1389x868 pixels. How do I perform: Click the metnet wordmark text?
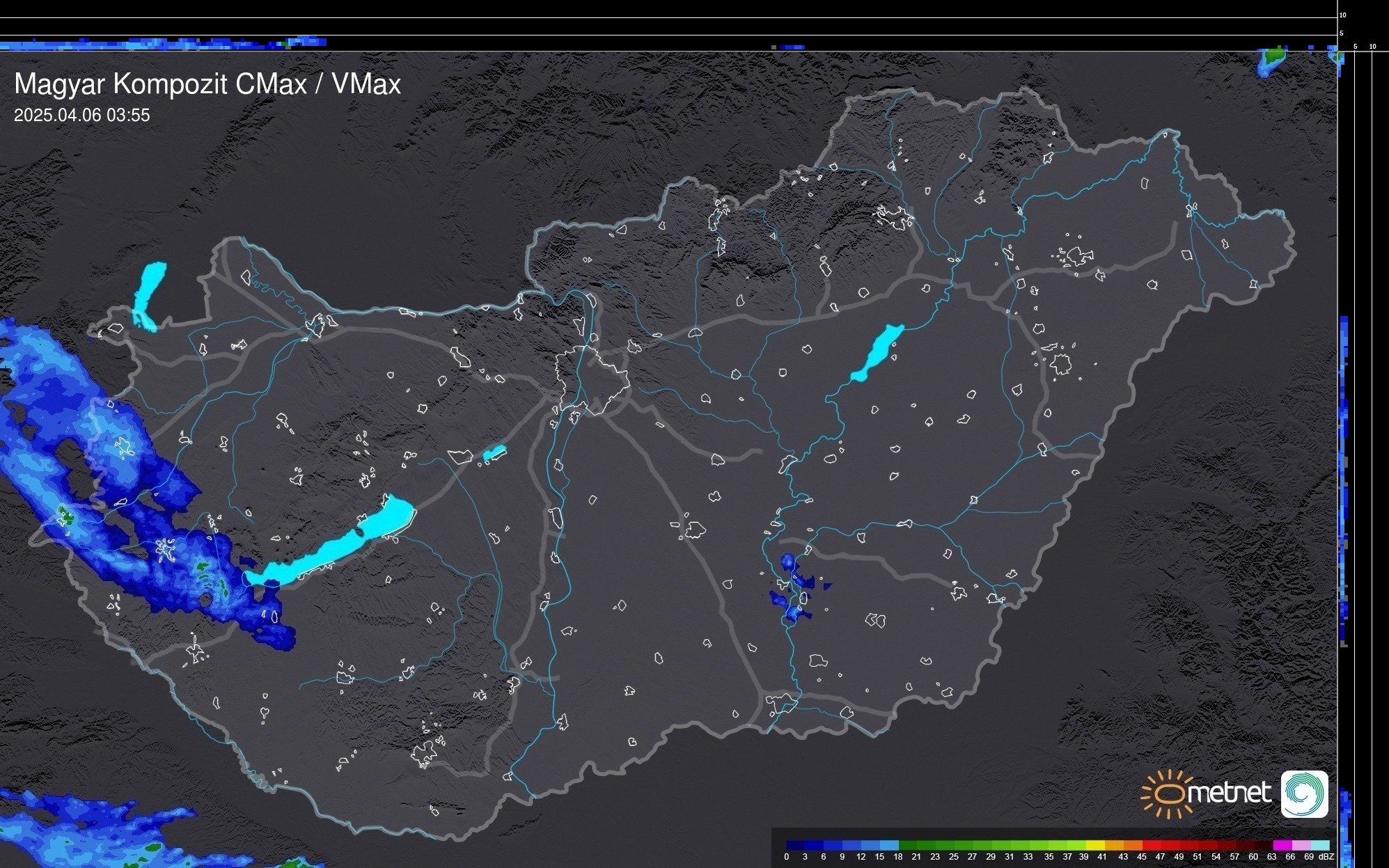[x=1229, y=793]
